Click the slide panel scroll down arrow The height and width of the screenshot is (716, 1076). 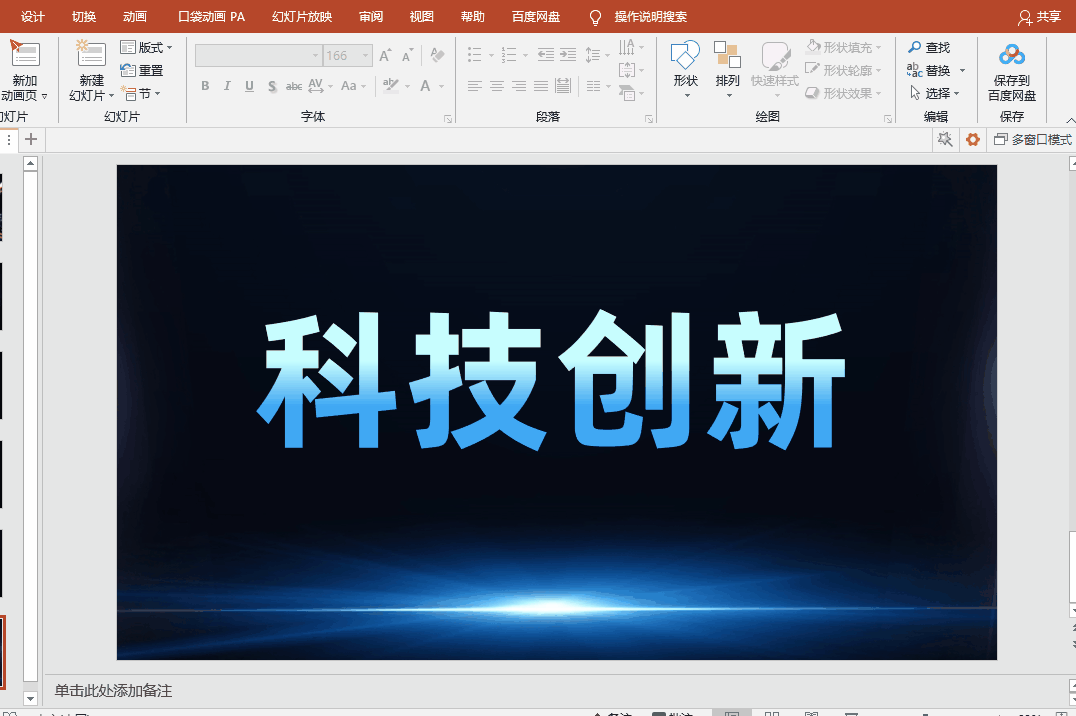(30, 699)
